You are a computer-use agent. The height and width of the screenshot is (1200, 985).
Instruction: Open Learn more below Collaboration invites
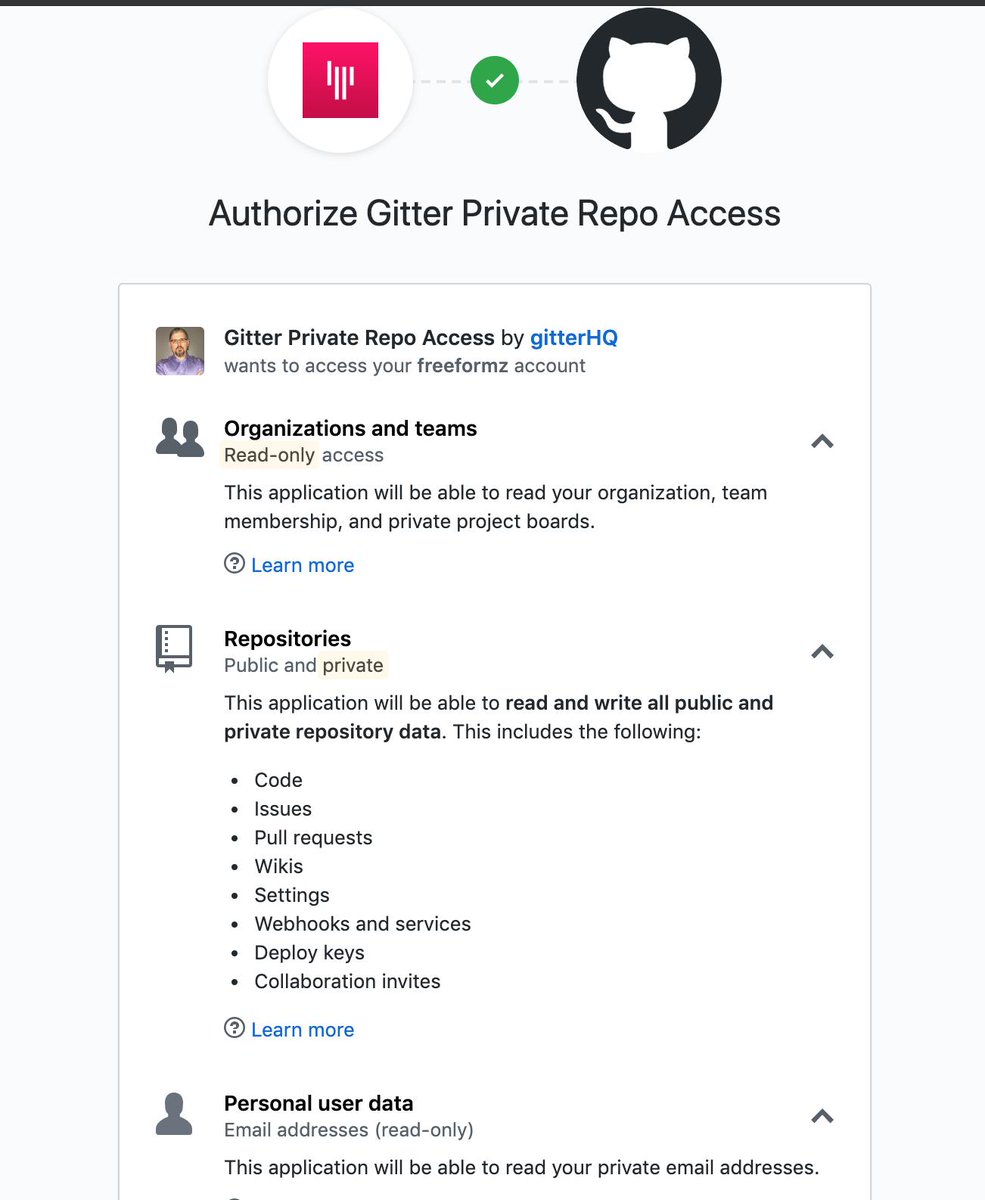tap(302, 1030)
